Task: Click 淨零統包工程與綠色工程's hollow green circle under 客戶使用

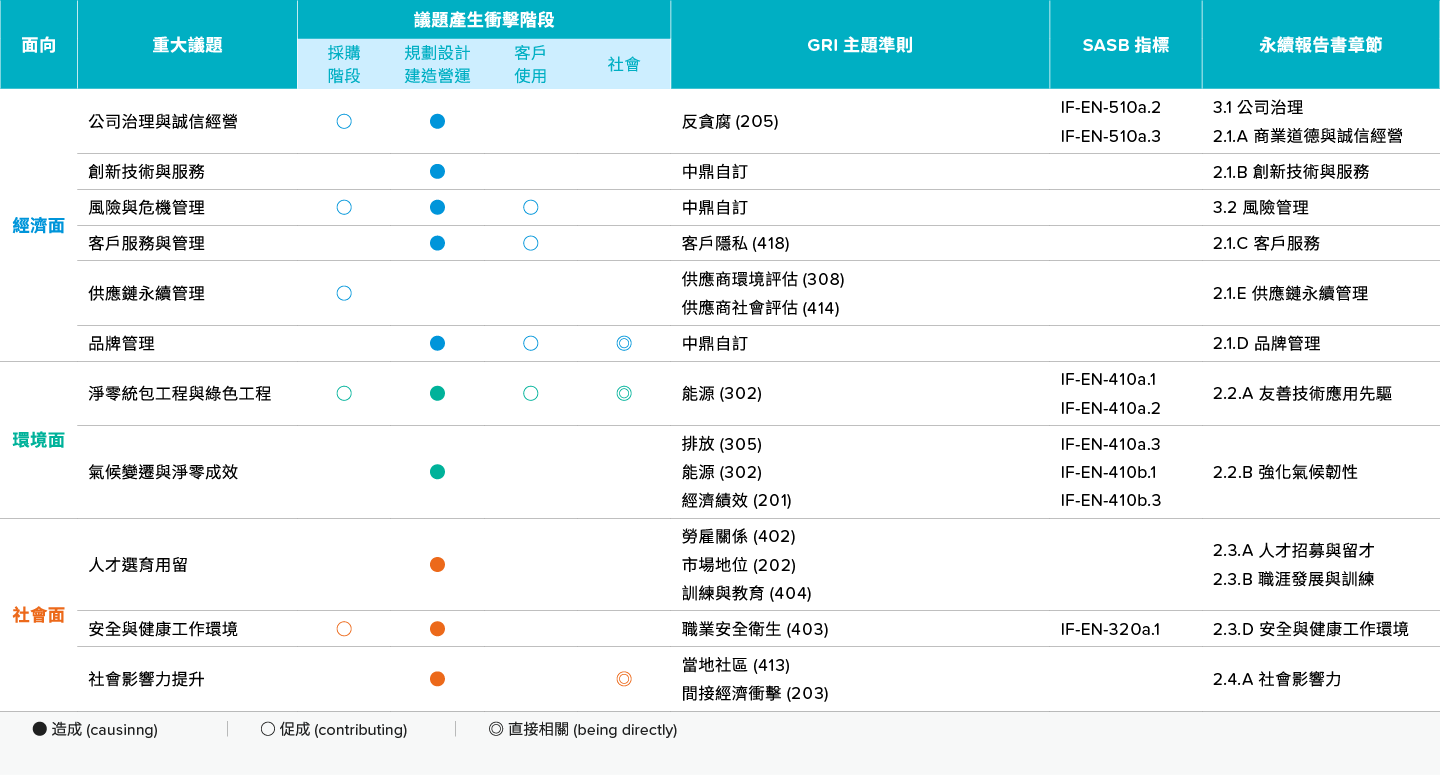Action: point(531,393)
